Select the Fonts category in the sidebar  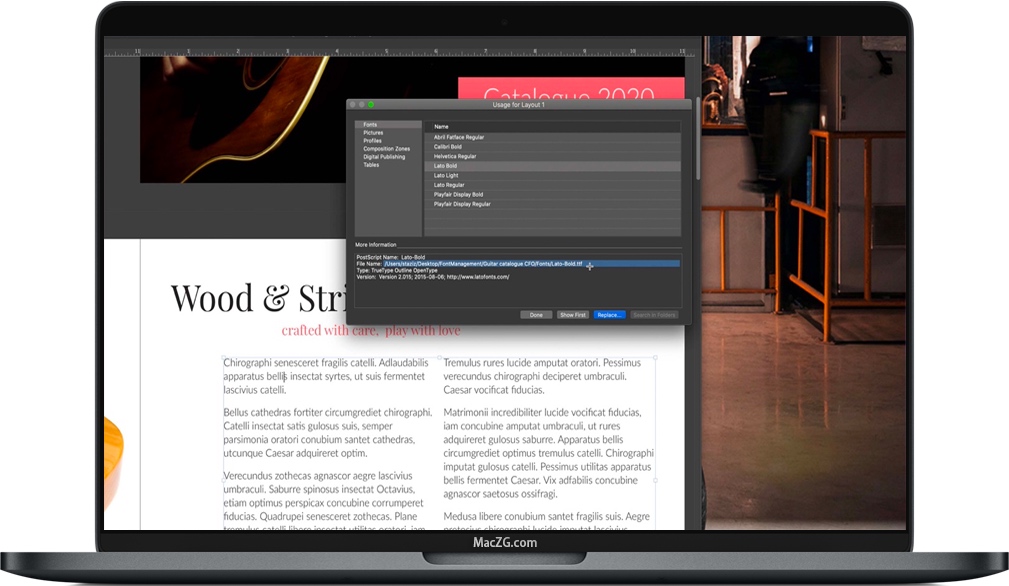373,124
